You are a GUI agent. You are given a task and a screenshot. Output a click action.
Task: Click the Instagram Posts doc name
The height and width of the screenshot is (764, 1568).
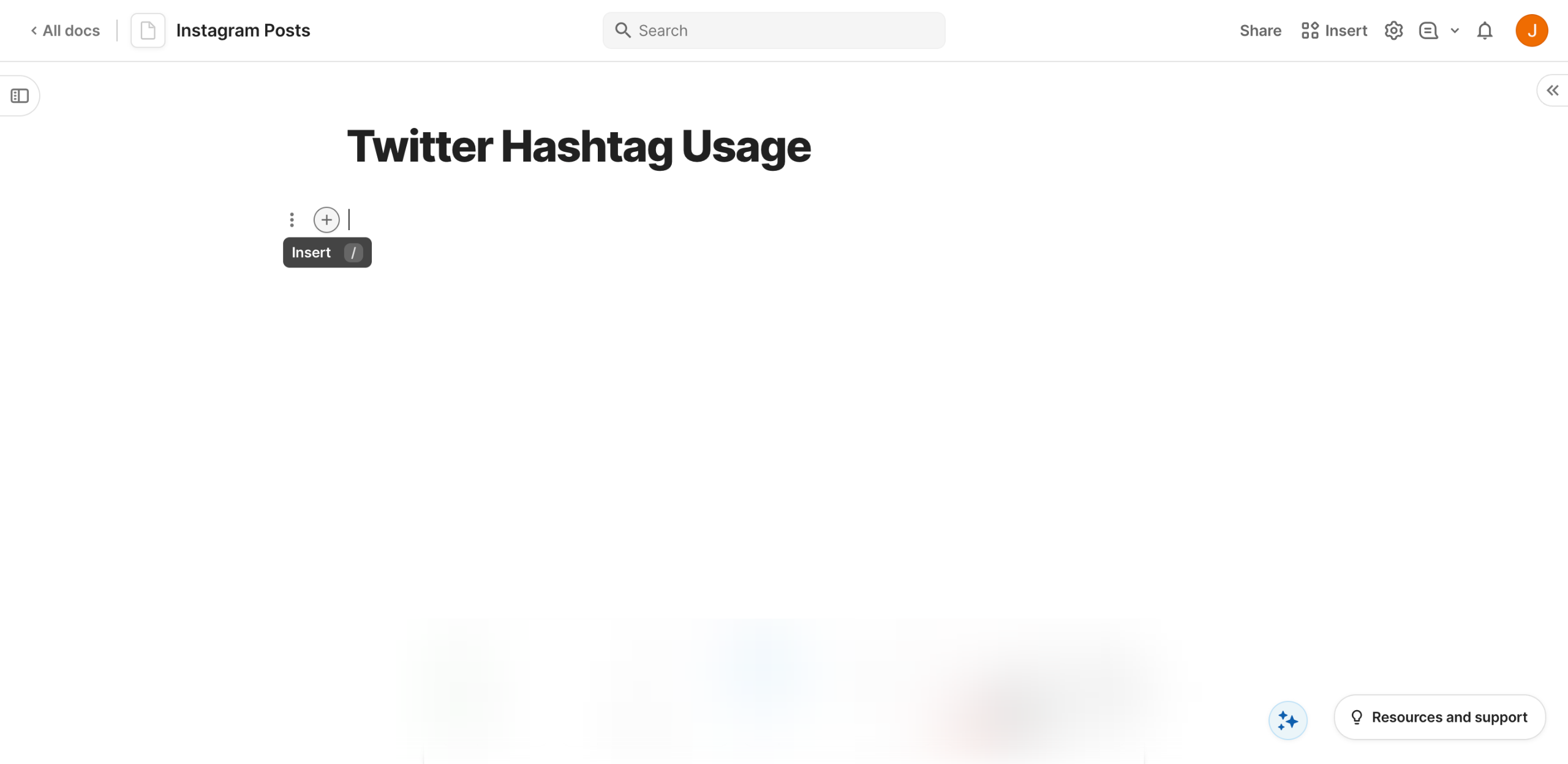point(243,31)
